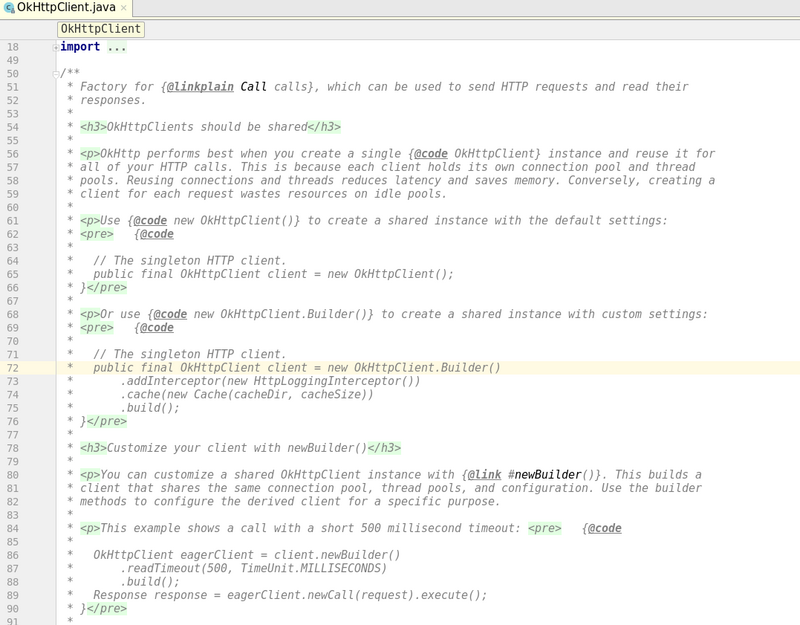
Task: Close the OkHttpClient.java tab
Action: [x=123, y=8]
